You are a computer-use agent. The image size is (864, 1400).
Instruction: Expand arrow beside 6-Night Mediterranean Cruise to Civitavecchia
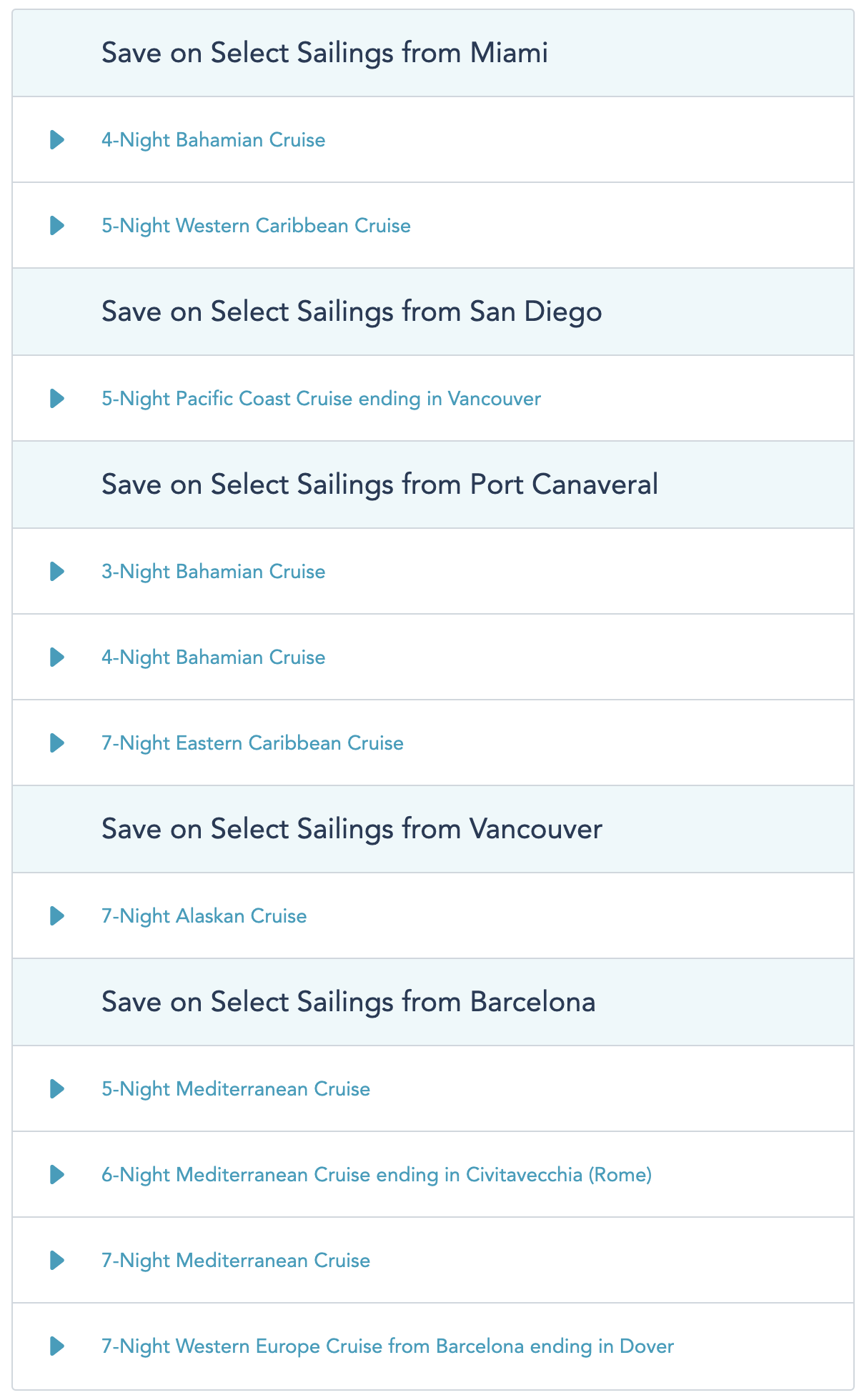[57, 1175]
